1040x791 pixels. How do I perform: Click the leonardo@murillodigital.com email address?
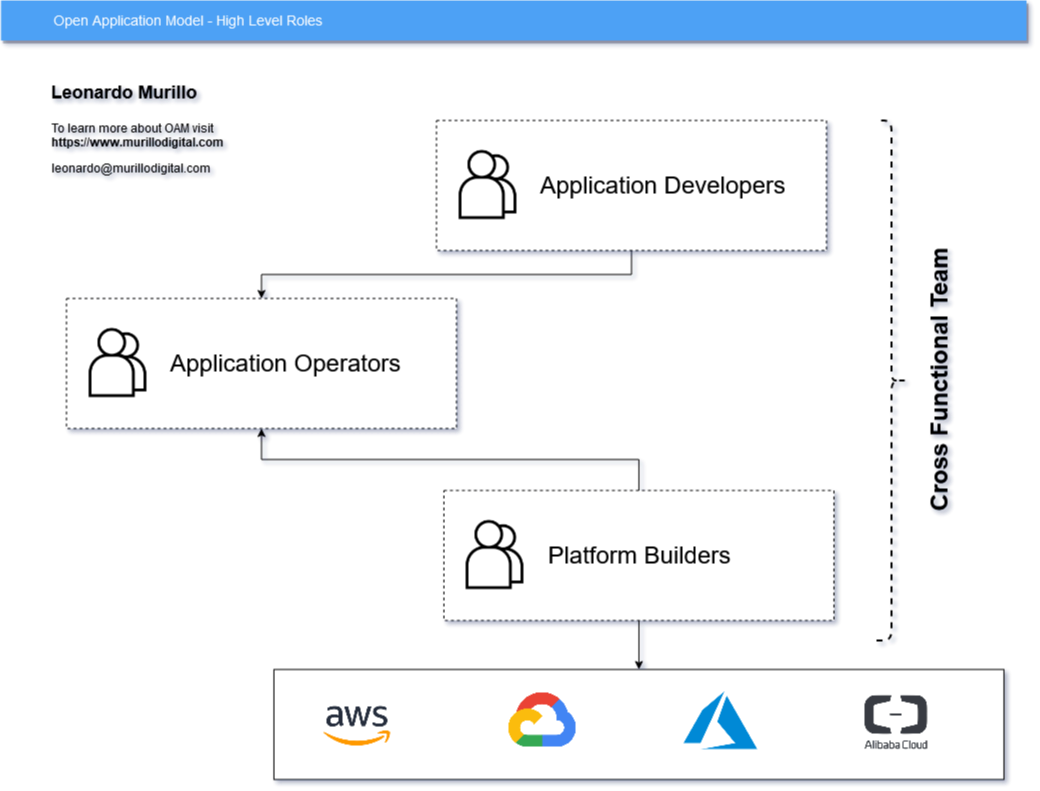131,168
